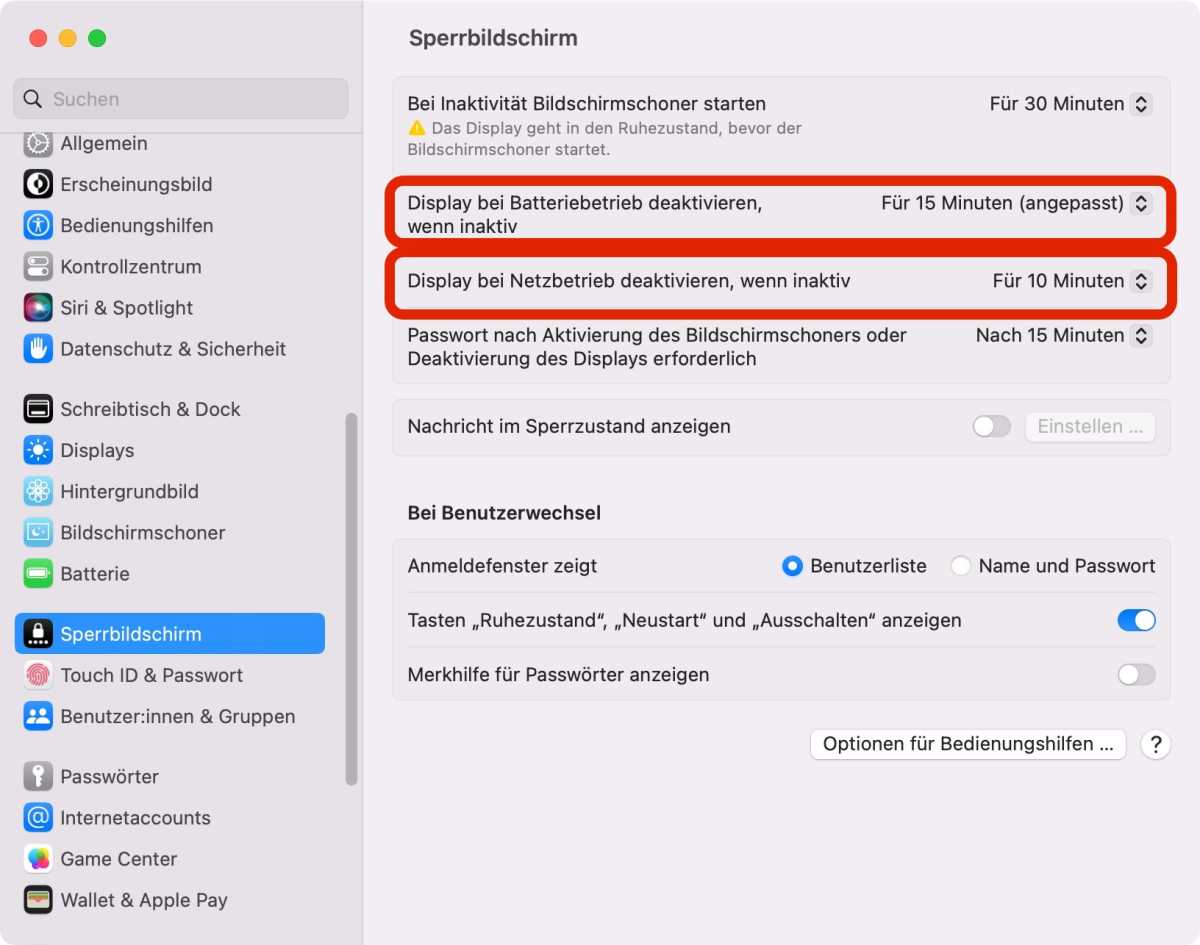
Task: Disable Tasten Ruhezustand, Neustart und Ausschalten anzeigen
Action: pyautogui.click(x=1135, y=620)
